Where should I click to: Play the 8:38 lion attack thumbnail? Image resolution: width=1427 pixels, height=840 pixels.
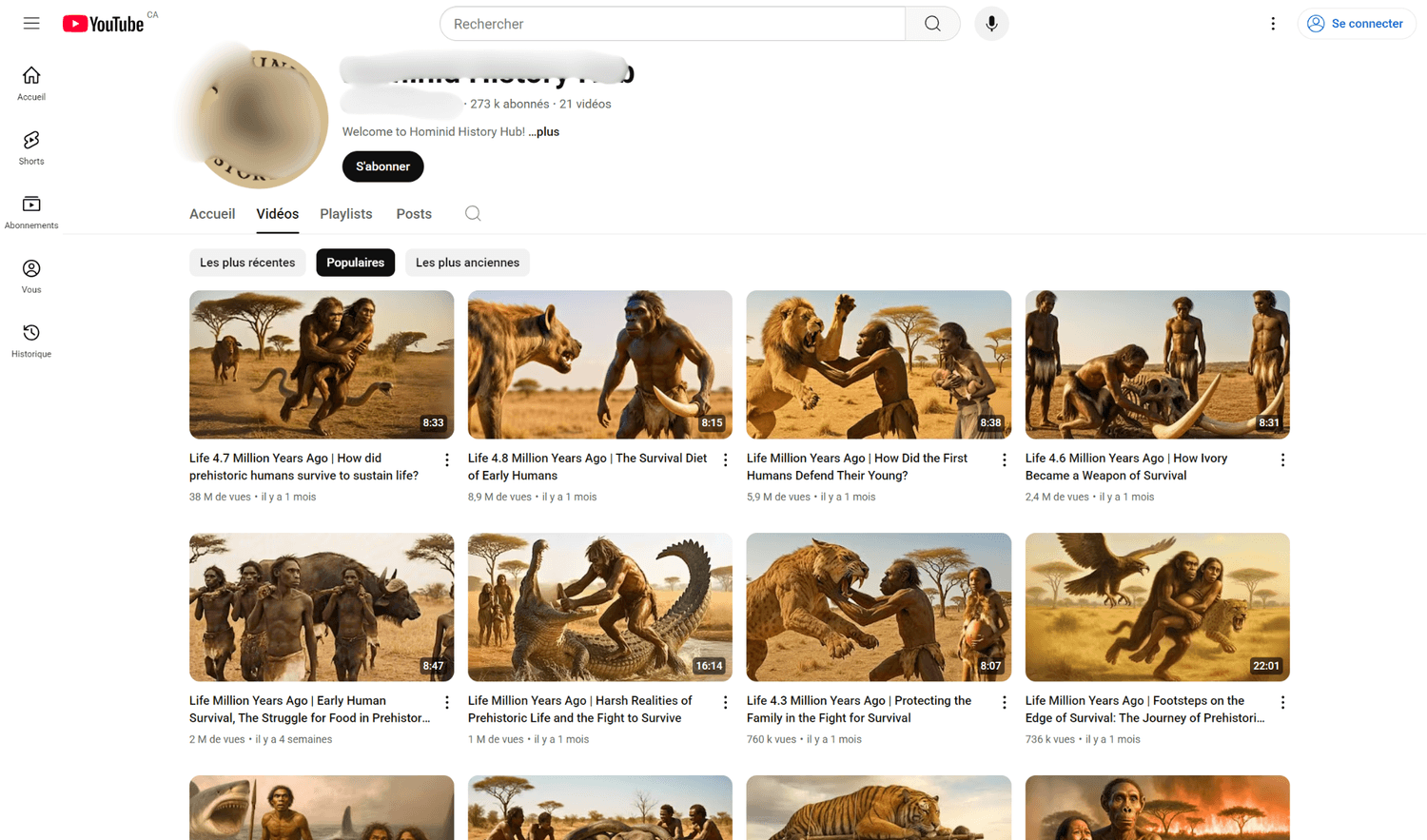click(879, 364)
